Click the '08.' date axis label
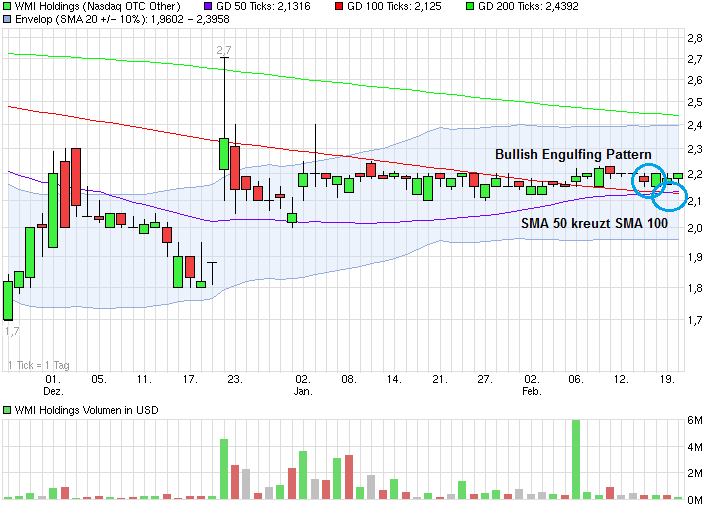 coord(349,380)
